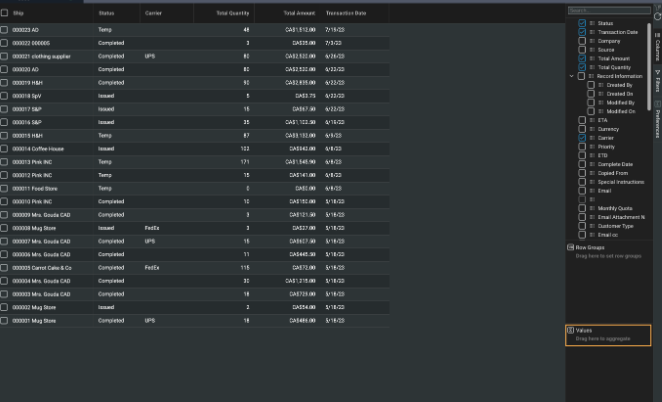662x402 pixels.
Task: Click drag handle icon next to Currency
Action: coord(592,129)
